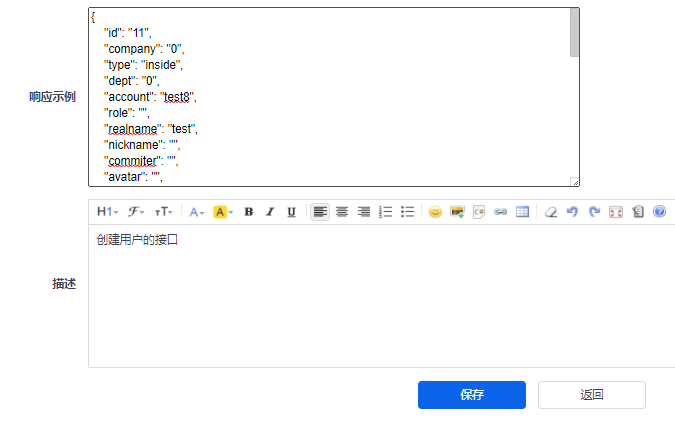Image resolution: width=675 pixels, height=421 pixels.
Task: Click the blue 保存 save button
Action: pos(472,395)
